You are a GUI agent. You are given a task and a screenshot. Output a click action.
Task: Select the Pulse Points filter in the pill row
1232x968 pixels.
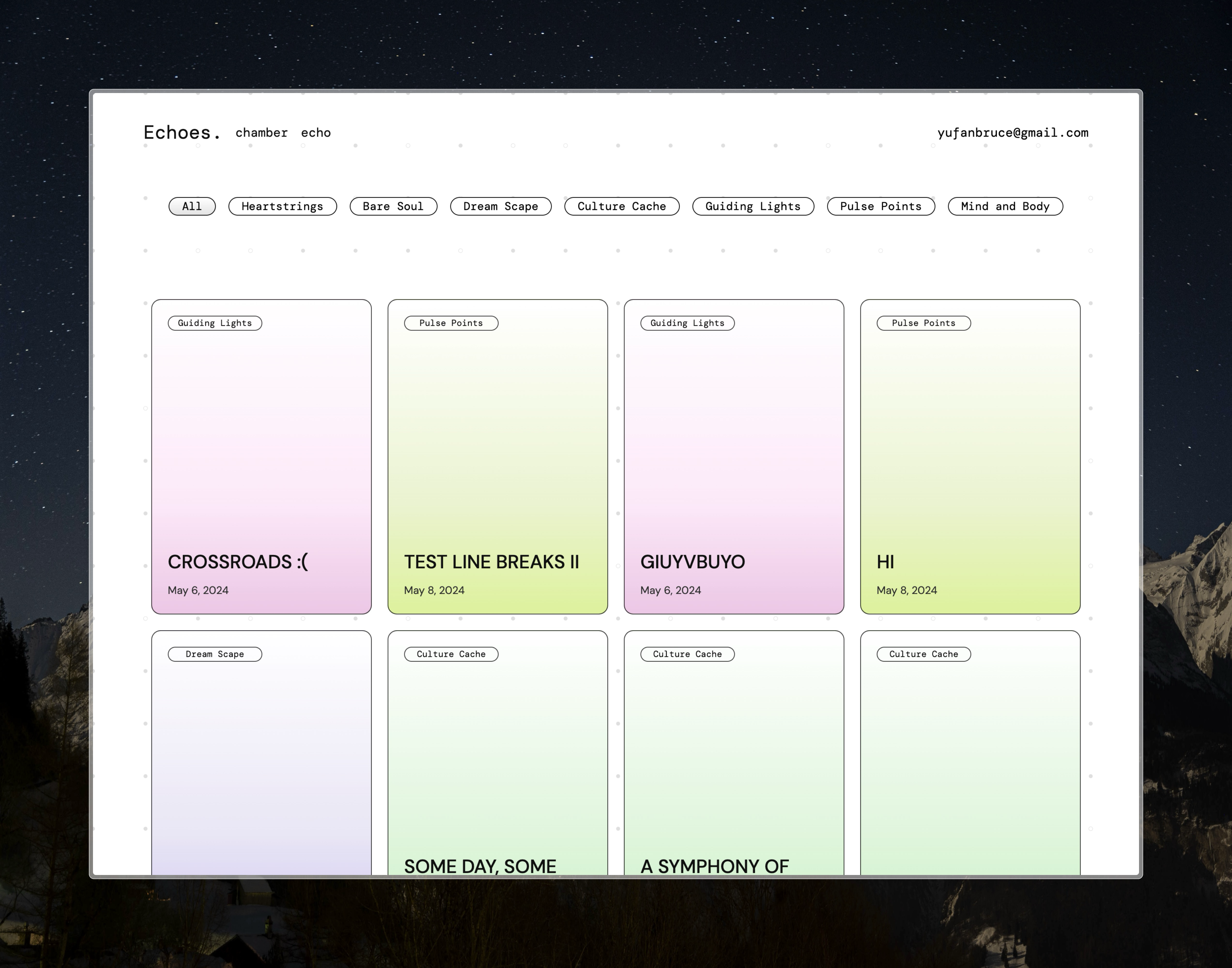881,206
